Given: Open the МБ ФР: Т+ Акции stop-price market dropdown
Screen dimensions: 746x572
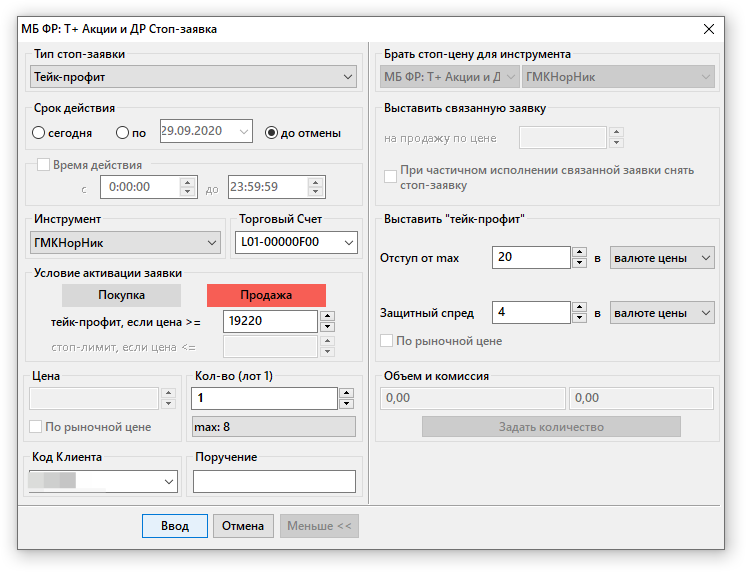Looking at the screenshot, I should [x=450, y=77].
